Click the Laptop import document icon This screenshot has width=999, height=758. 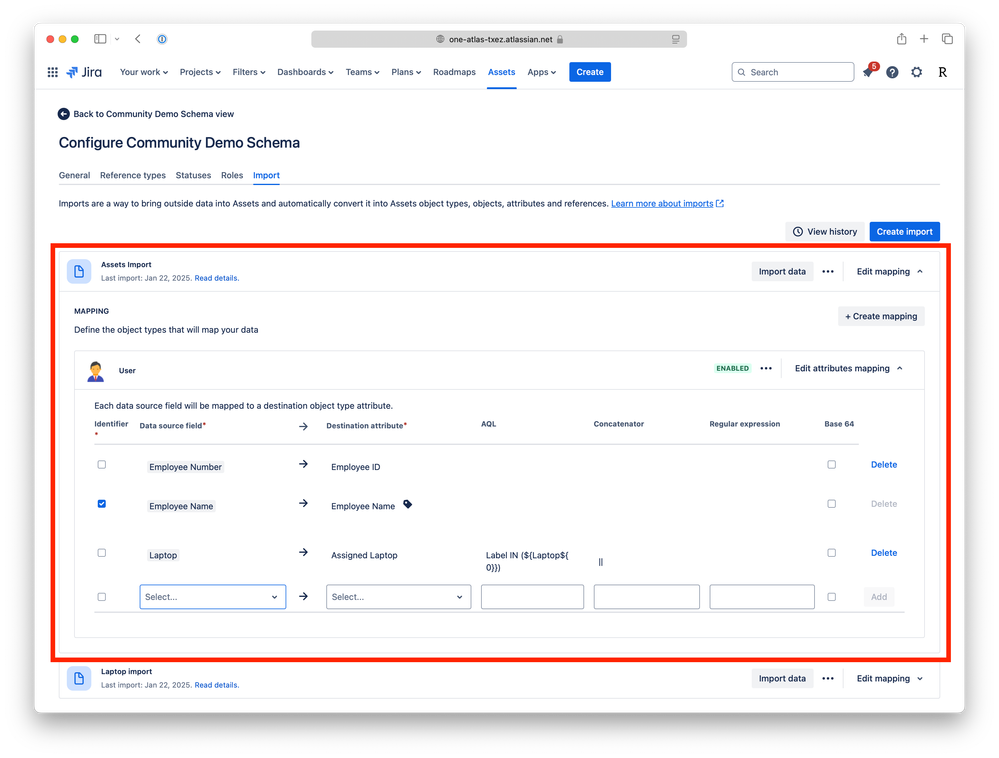click(x=79, y=678)
